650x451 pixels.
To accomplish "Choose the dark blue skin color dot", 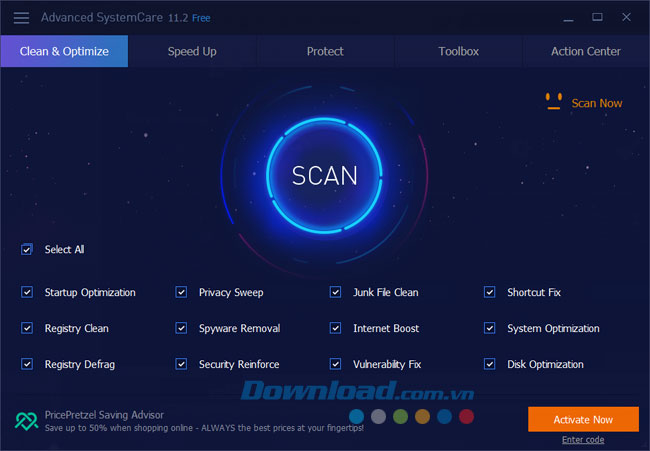I will tap(444, 417).
